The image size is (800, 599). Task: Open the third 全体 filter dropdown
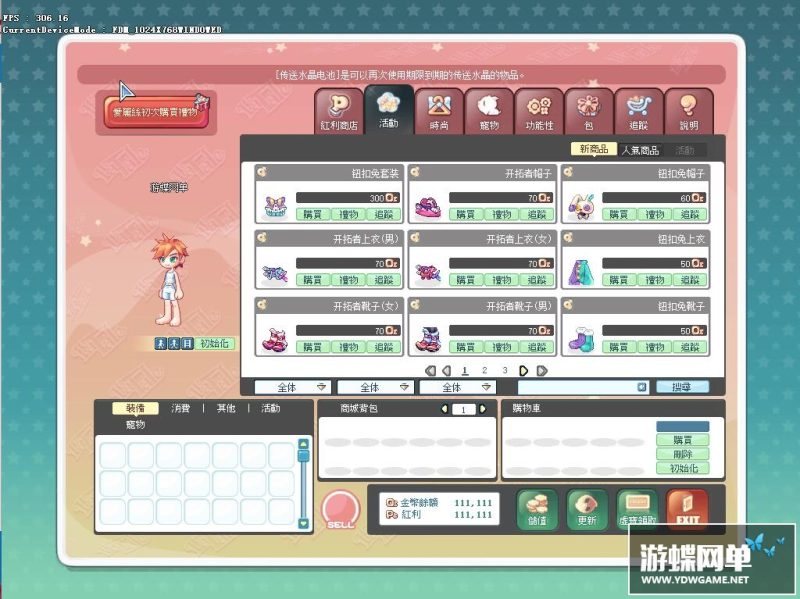click(458, 387)
